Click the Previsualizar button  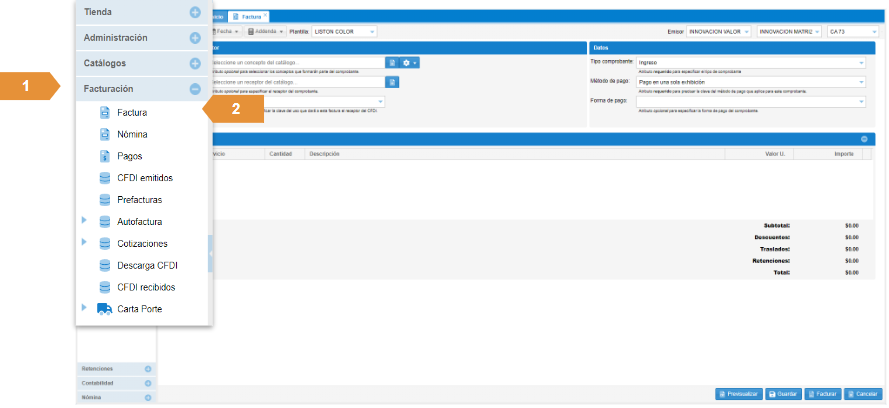point(740,394)
